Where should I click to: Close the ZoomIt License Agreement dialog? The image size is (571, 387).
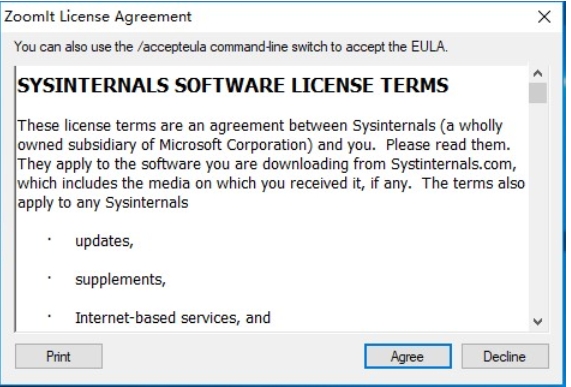(x=544, y=17)
